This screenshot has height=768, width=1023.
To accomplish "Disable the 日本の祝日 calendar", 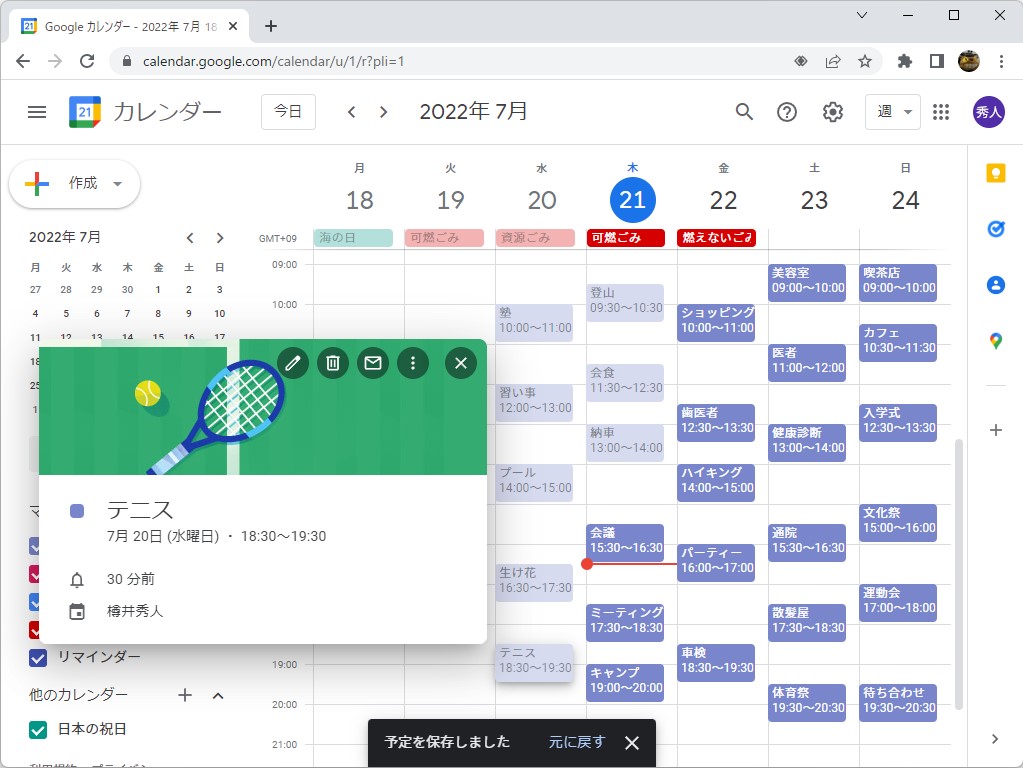I will click(38, 731).
